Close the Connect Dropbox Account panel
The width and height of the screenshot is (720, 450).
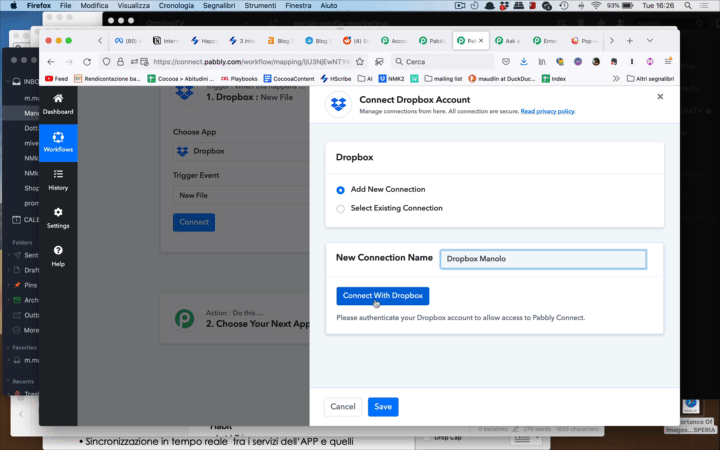660,96
